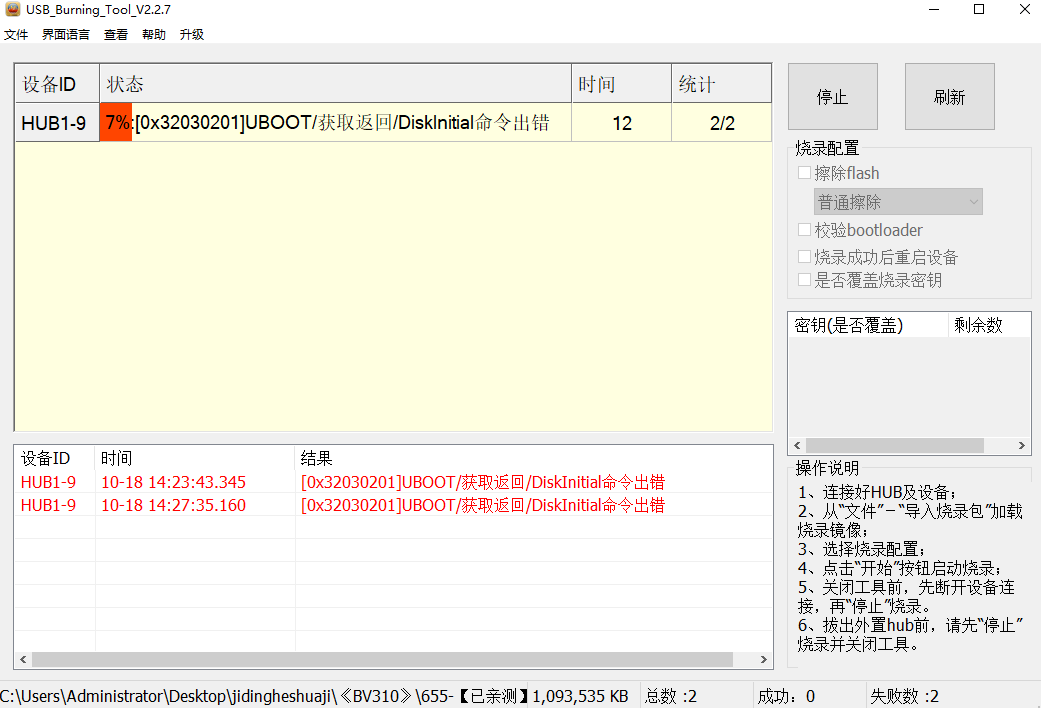Screen dimensions: 1041x708
Task: Click the orange 7% progress bar
Action: click(116, 123)
